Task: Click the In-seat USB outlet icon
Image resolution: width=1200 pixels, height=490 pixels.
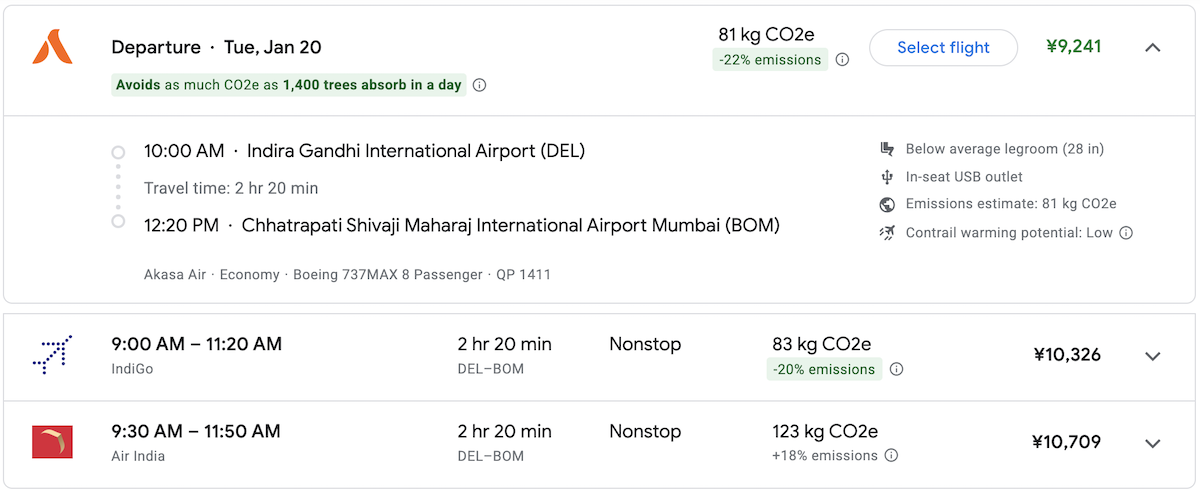Action: coord(886,177)
